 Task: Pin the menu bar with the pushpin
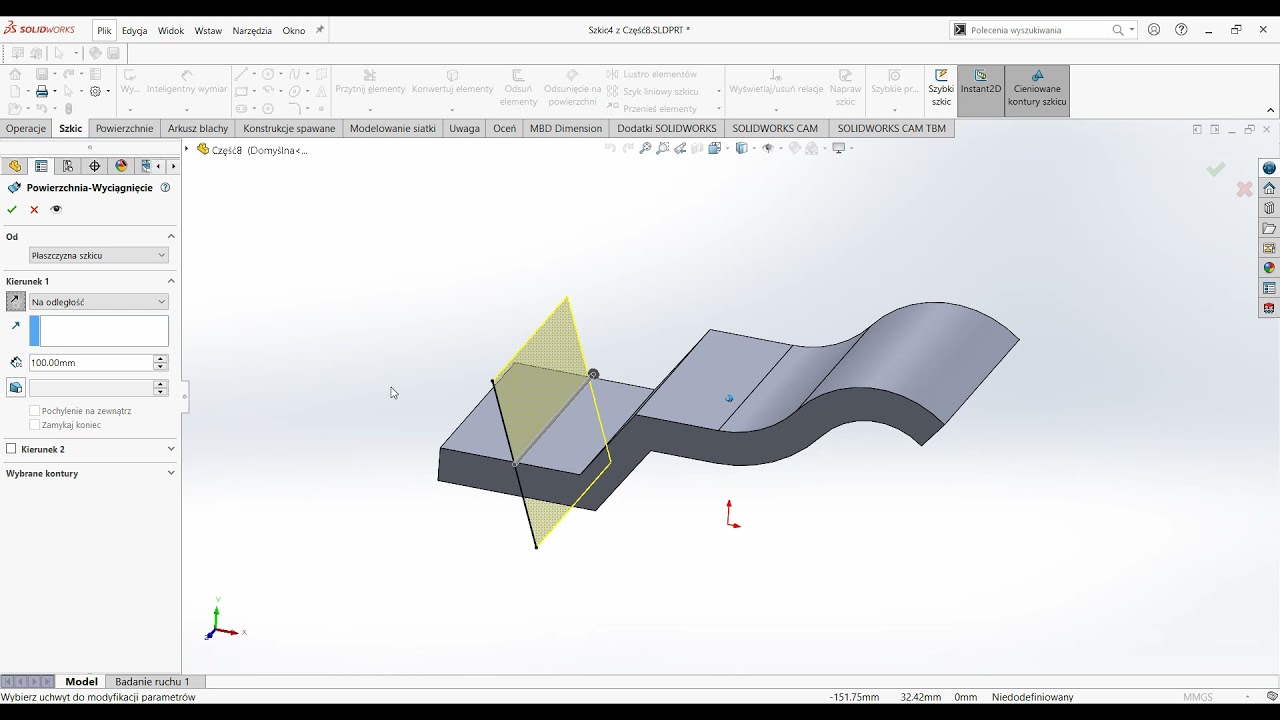[320, 30]
